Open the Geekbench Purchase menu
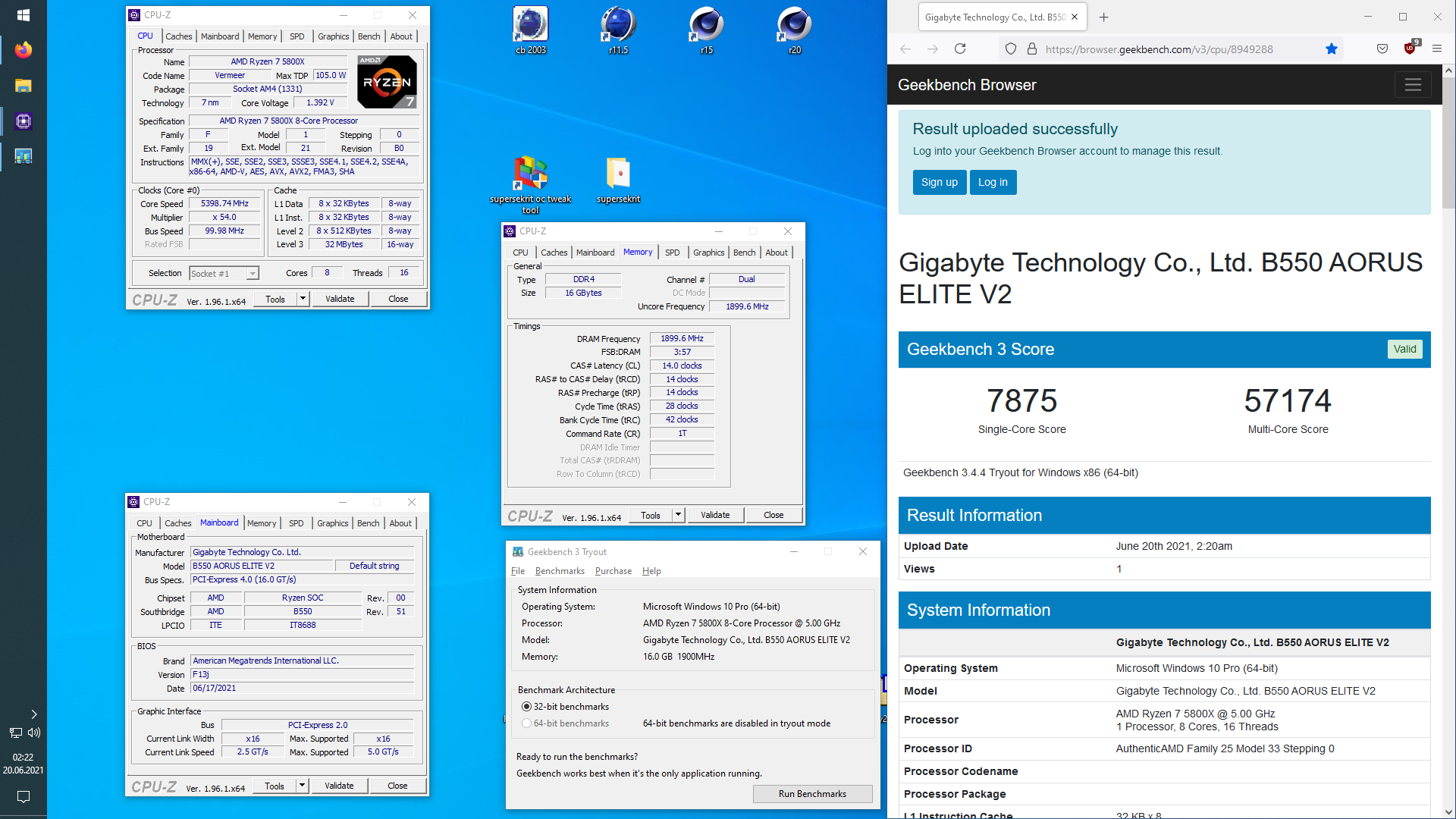 point(613,571)
